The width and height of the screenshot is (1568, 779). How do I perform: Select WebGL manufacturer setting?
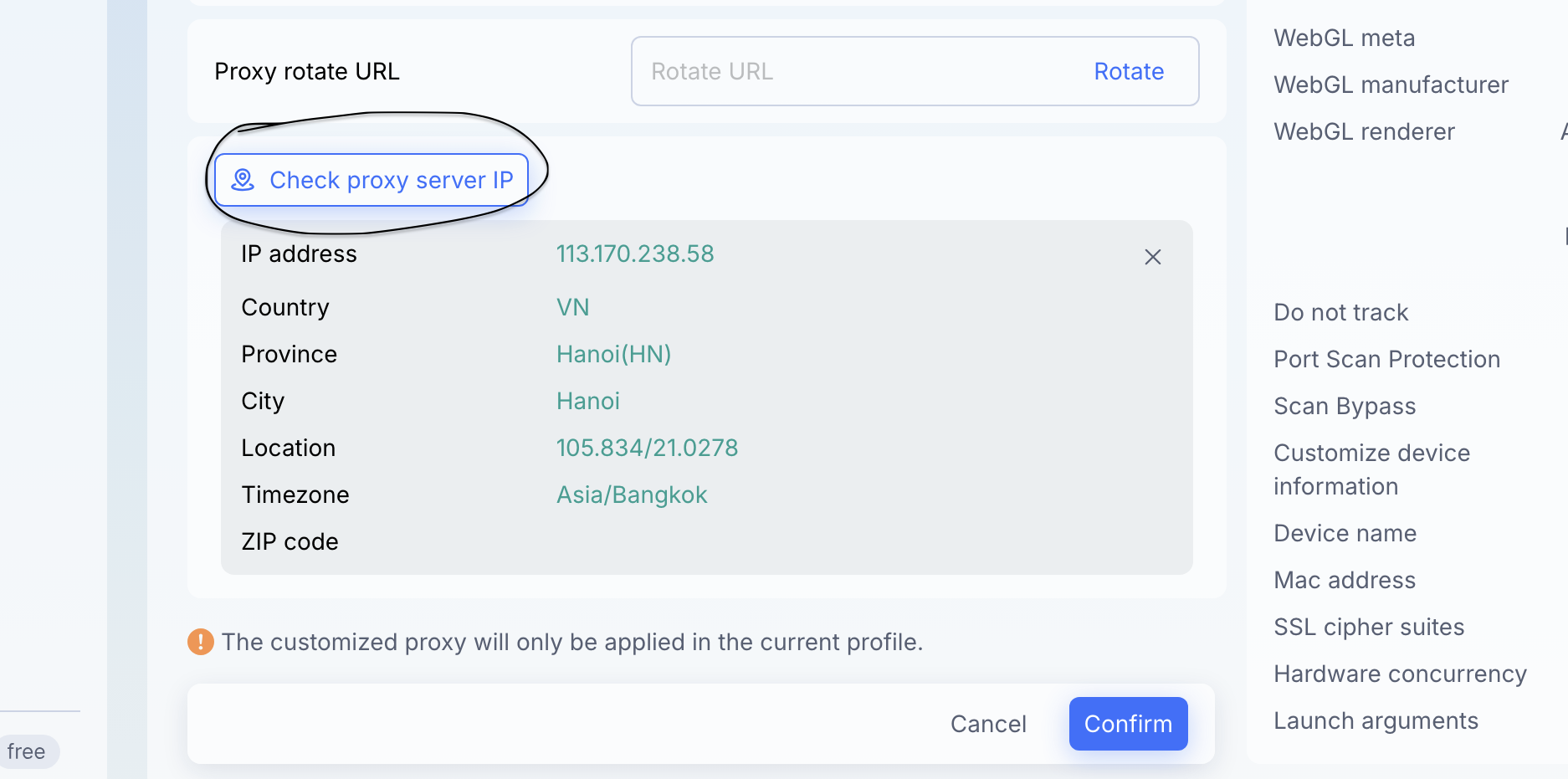pos(1391,85)
